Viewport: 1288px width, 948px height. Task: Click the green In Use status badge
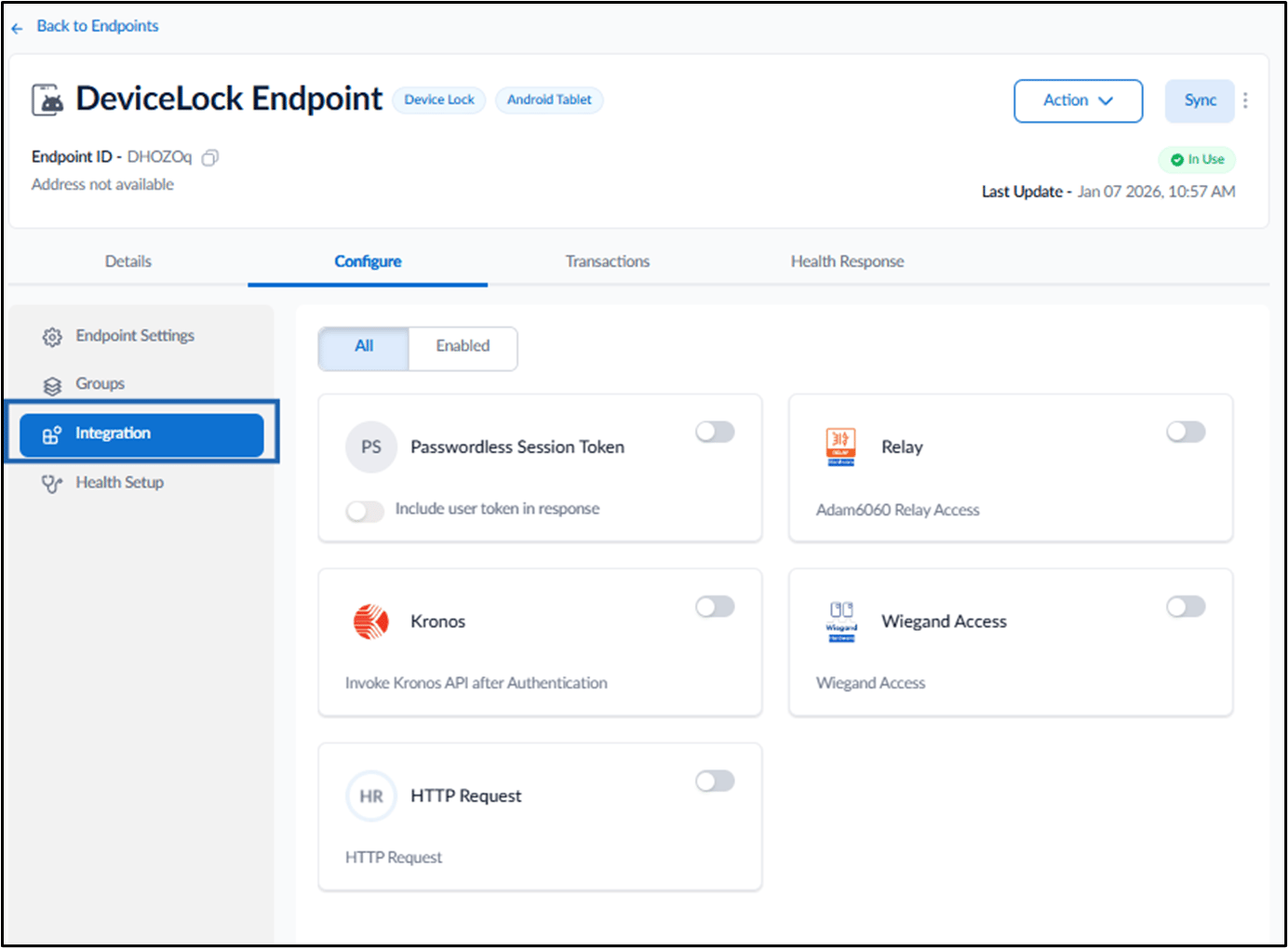point(1197,160)
